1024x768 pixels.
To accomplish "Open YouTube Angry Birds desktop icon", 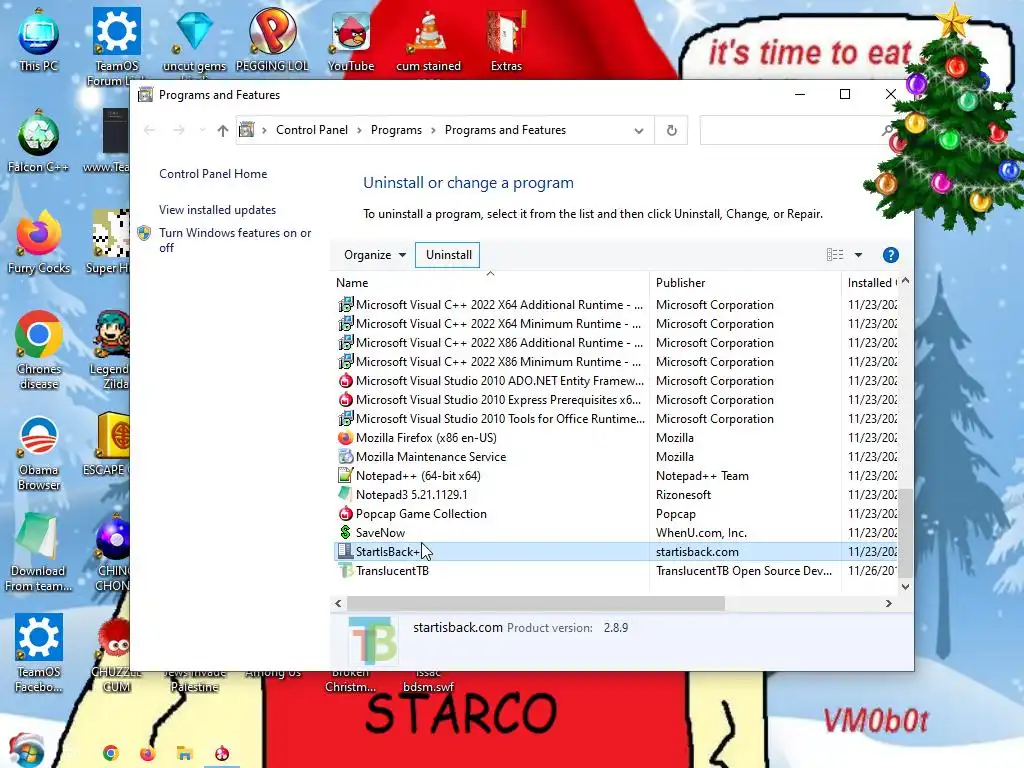I will point(351,39).
